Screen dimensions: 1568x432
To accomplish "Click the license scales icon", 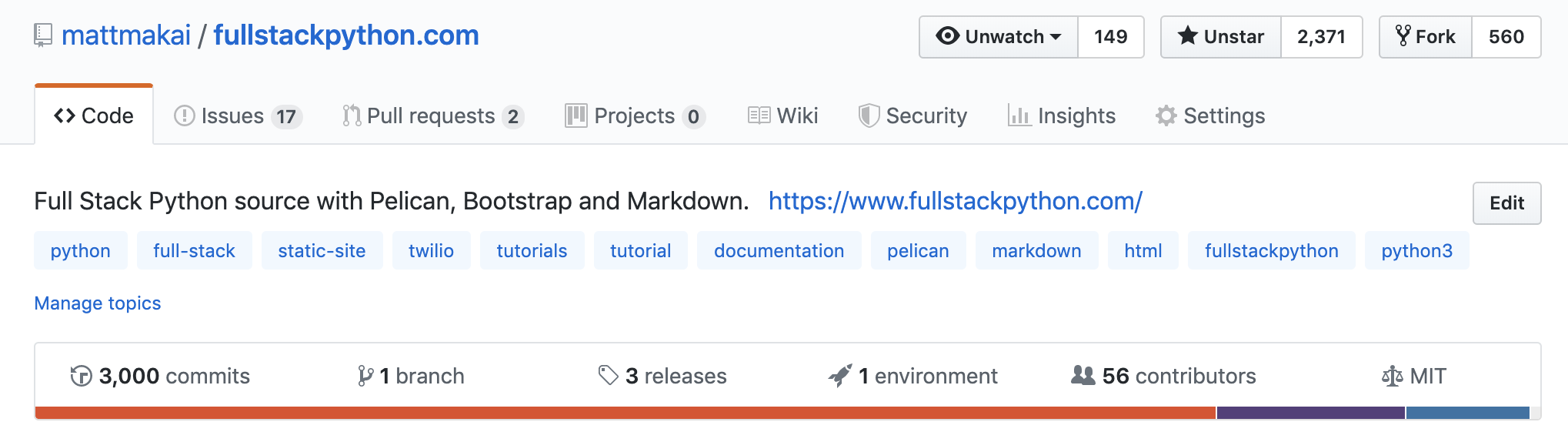I will click(x=1393, y=376).
